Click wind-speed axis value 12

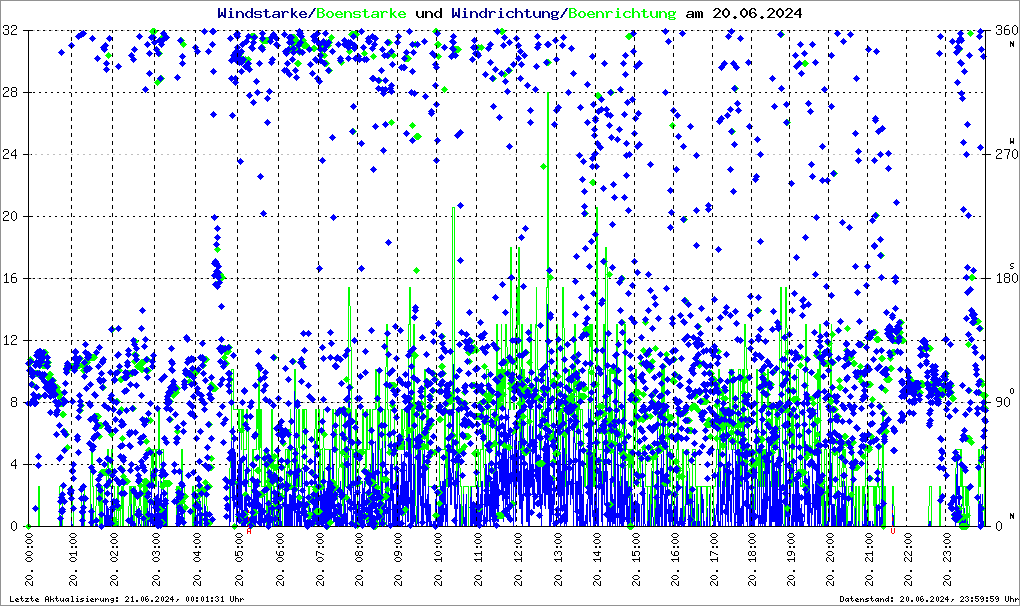pyautogui.click(x=10, y=340)
